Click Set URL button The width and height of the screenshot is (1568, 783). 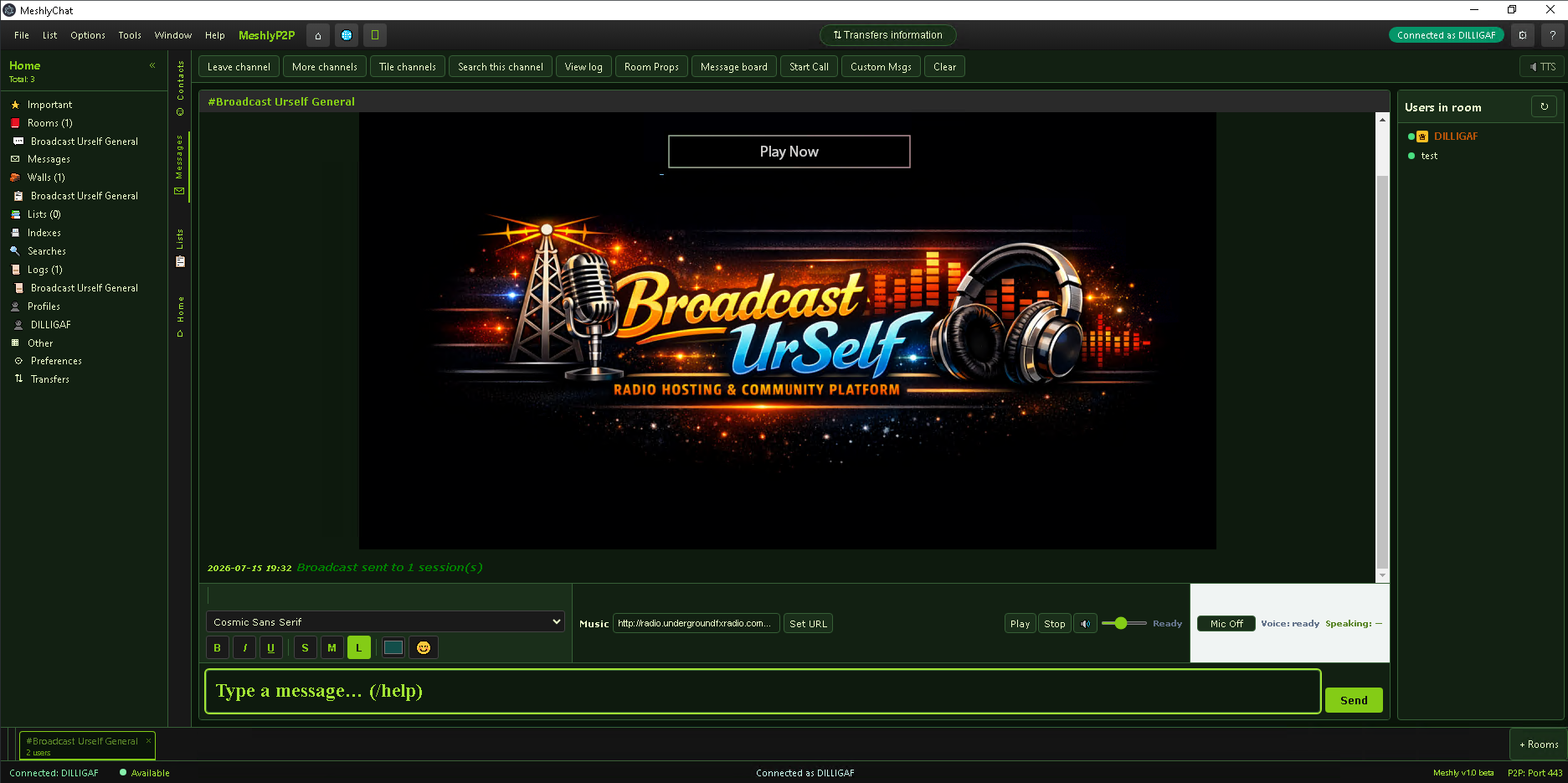(808, 623)
